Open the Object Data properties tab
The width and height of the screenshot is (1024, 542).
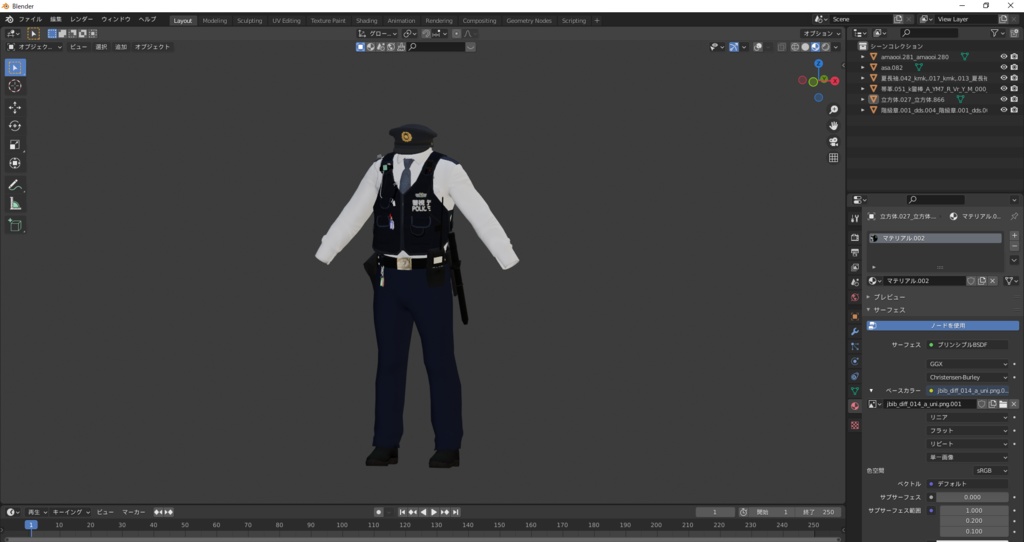(x=855, y=391)
